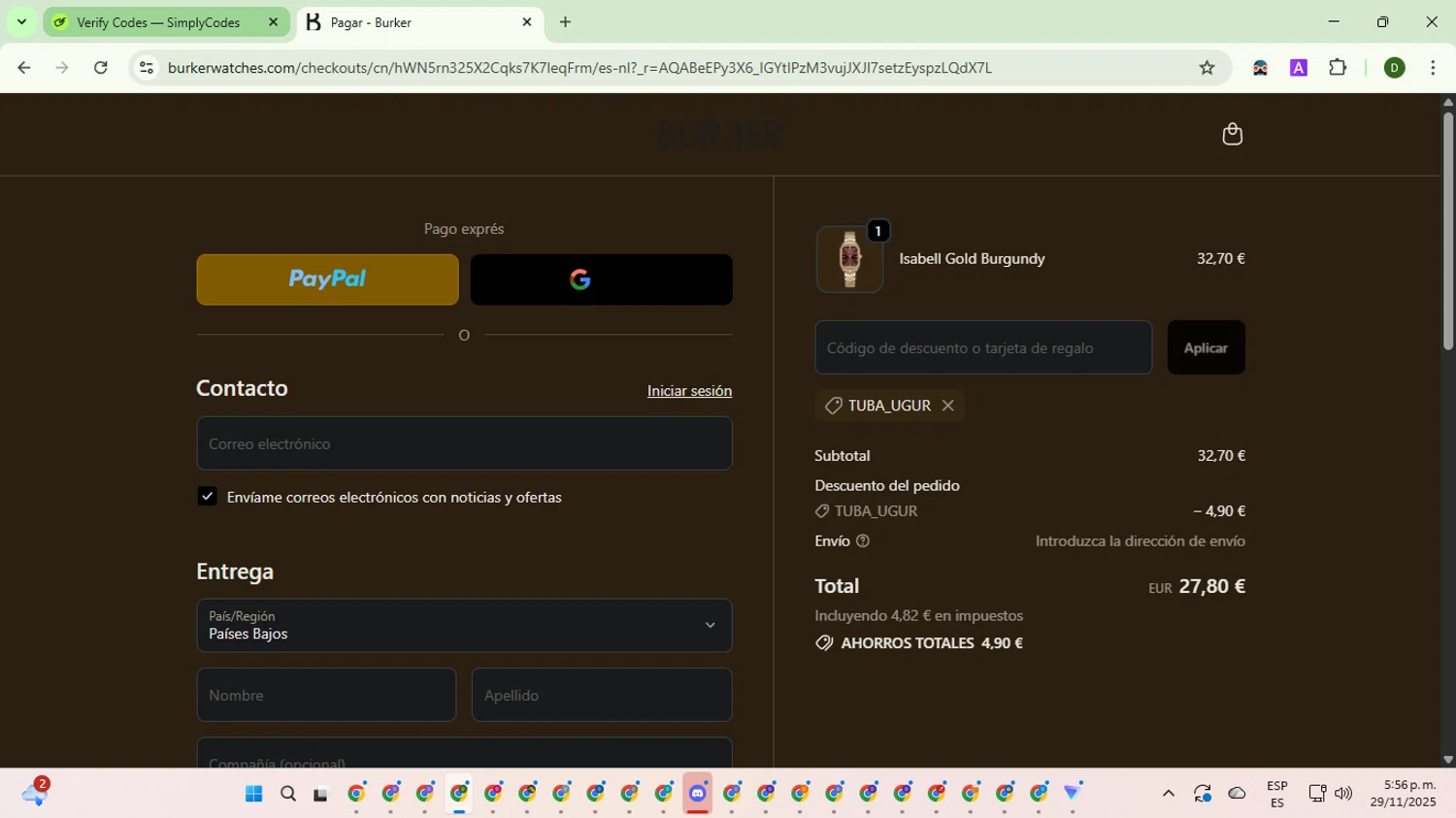1456x818 pixels.
Task: Click the Pago exprés heading
Action: [x=464, y=229]
